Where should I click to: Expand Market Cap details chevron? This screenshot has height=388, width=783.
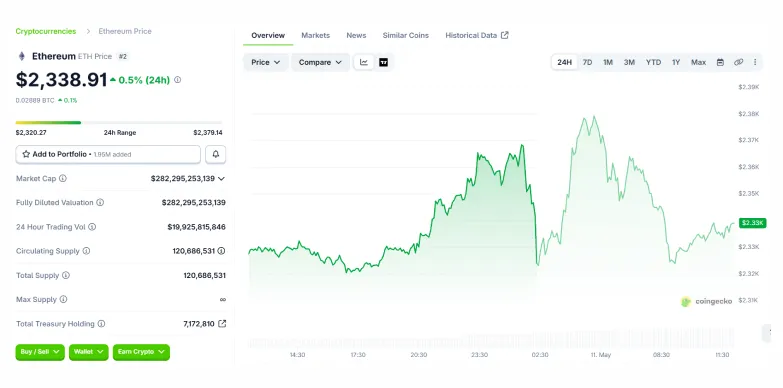(222, 178)
